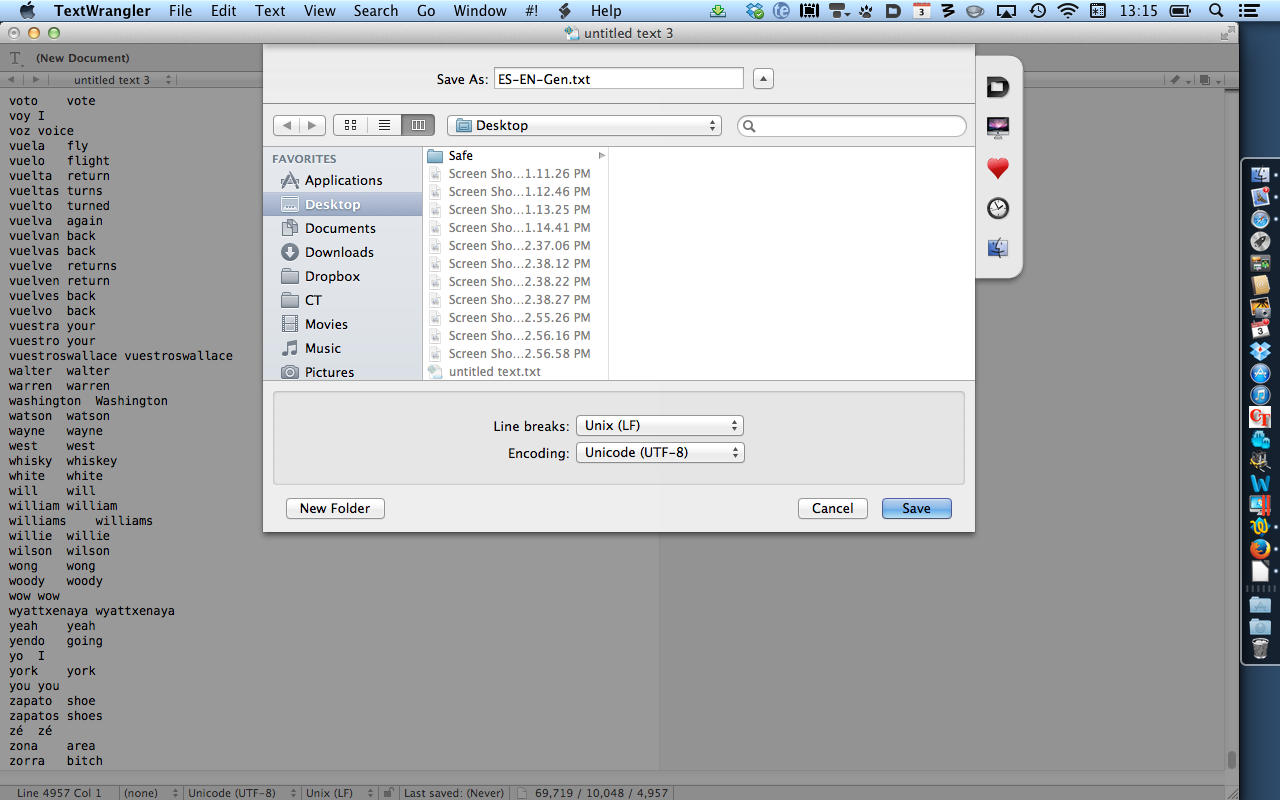Go back using the left navigation arrow
This screenshot has width=1280, height=800.
(x=287, y=125)
